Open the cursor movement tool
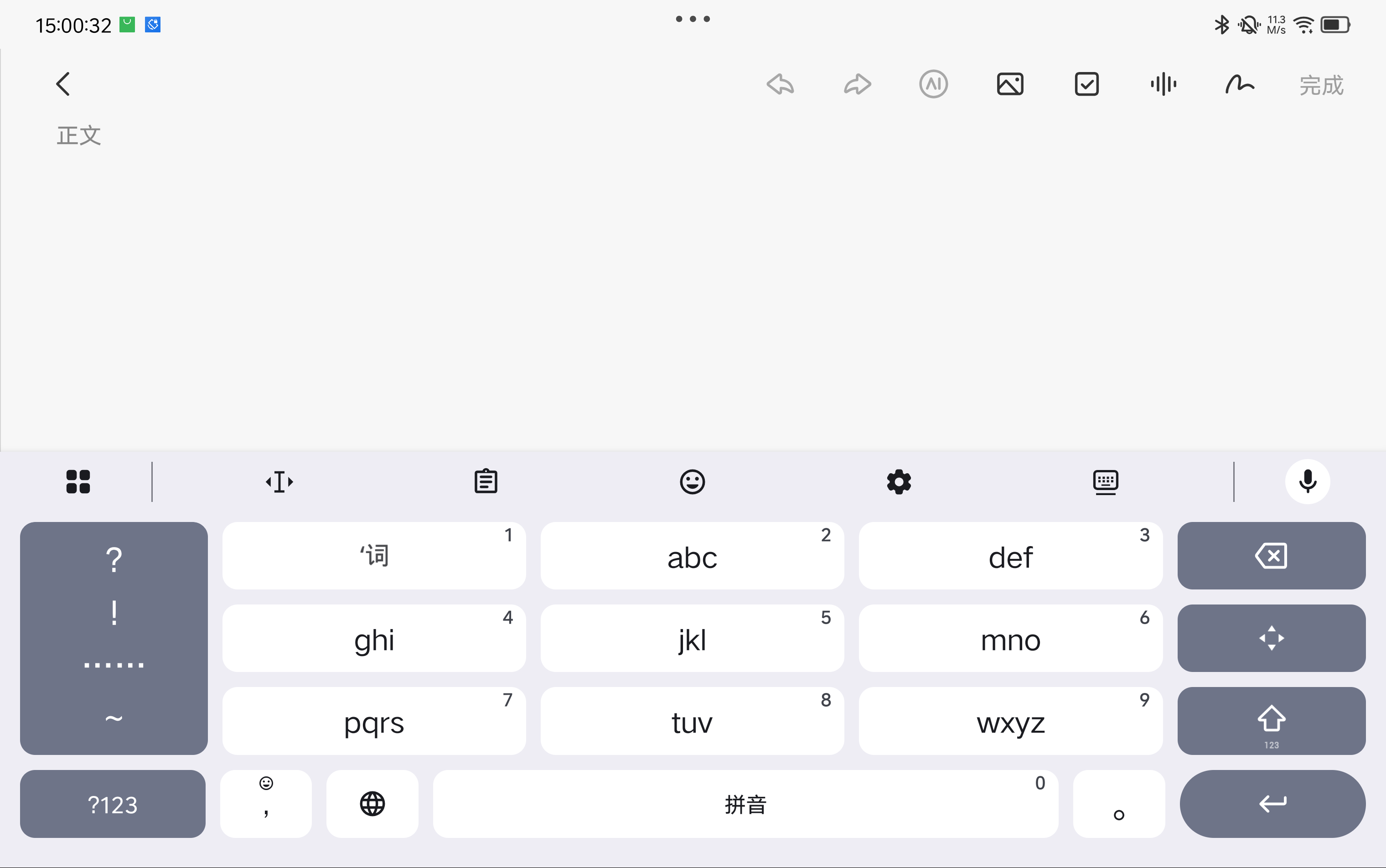 point(279,482)
